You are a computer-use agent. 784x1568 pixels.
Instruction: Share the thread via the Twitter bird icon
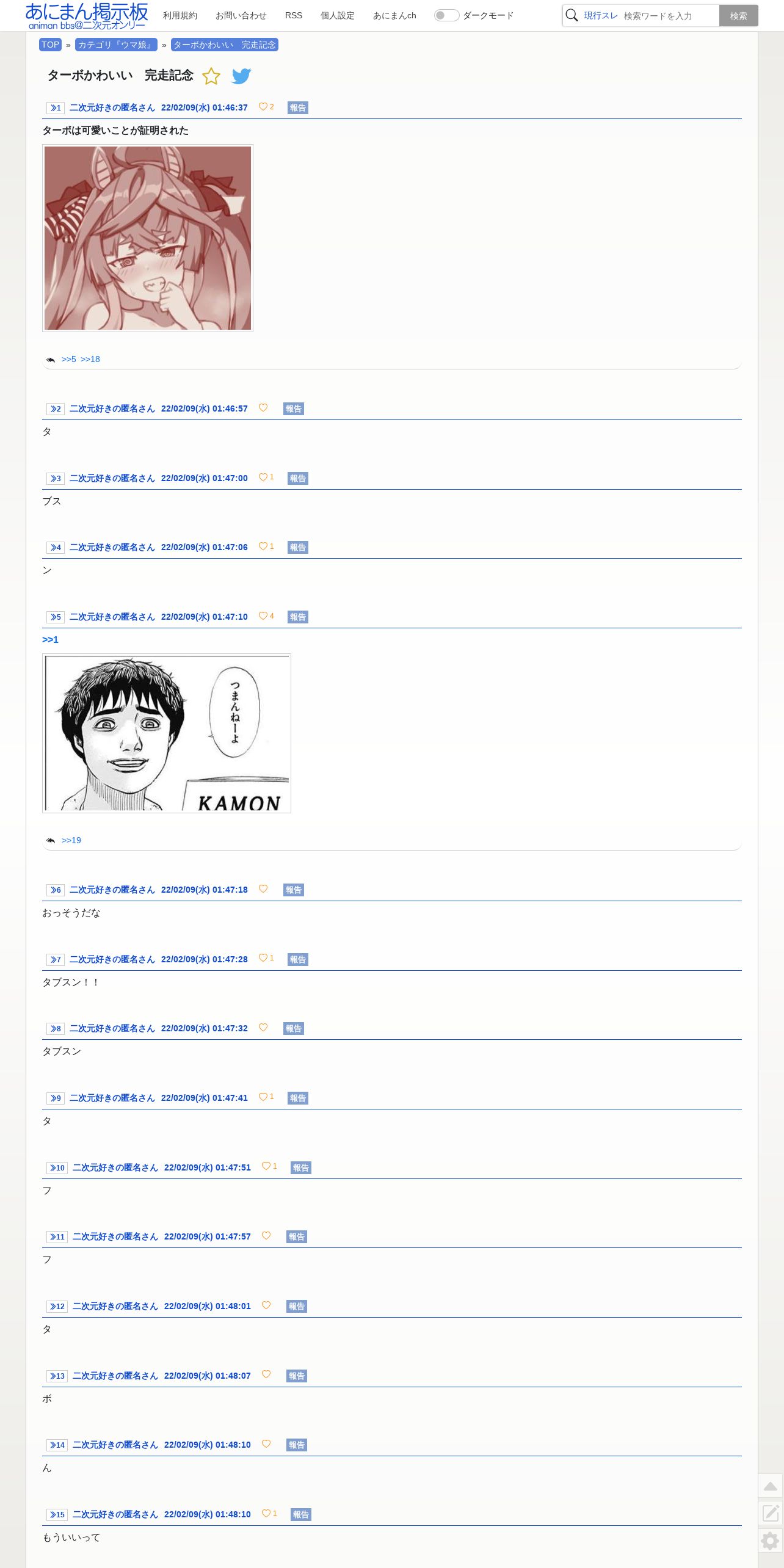(242, 76)
